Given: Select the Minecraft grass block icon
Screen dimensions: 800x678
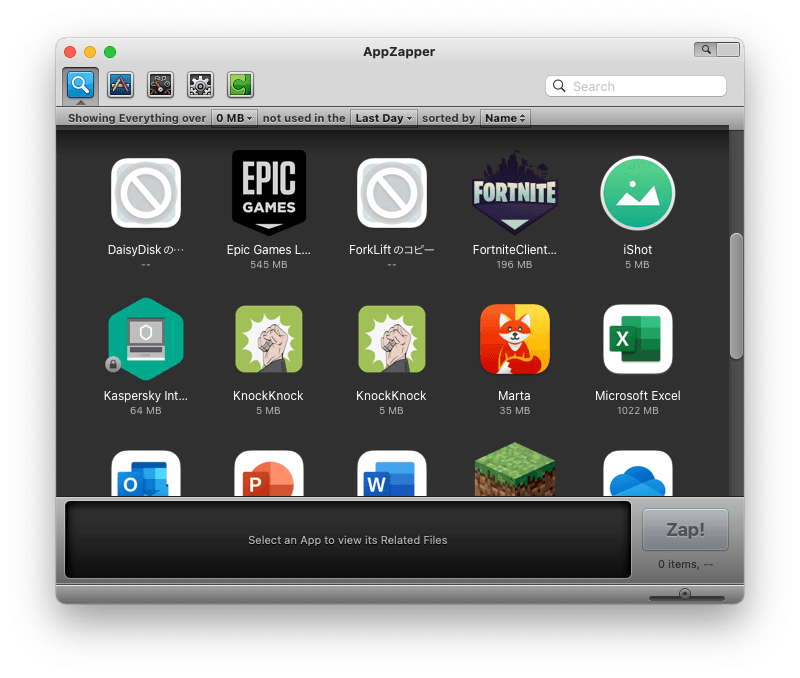Looking at the screenshot, I should coord(515,469).
